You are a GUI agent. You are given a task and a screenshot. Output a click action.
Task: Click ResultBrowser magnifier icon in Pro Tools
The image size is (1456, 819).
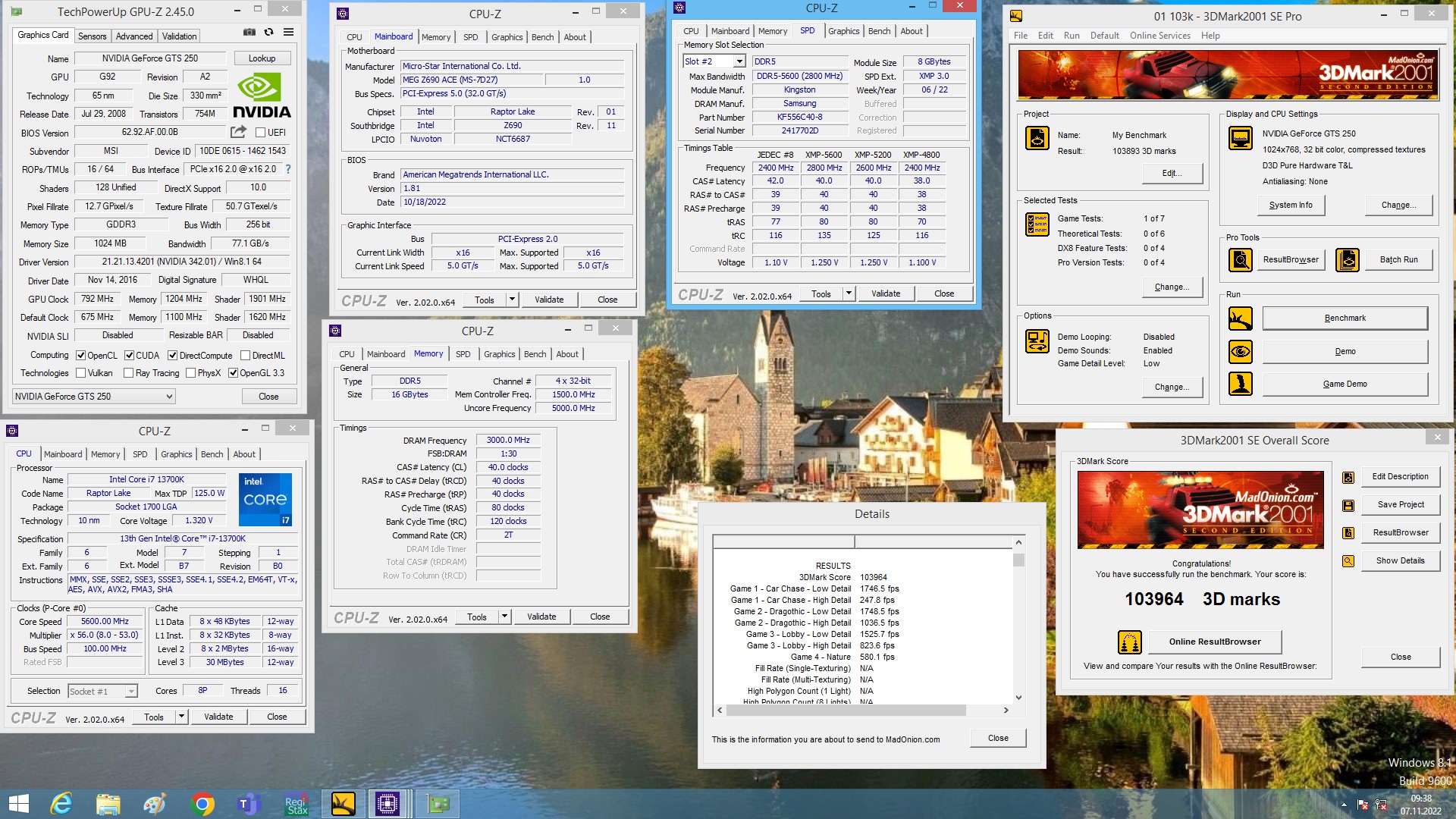(x=1241, y=260)
